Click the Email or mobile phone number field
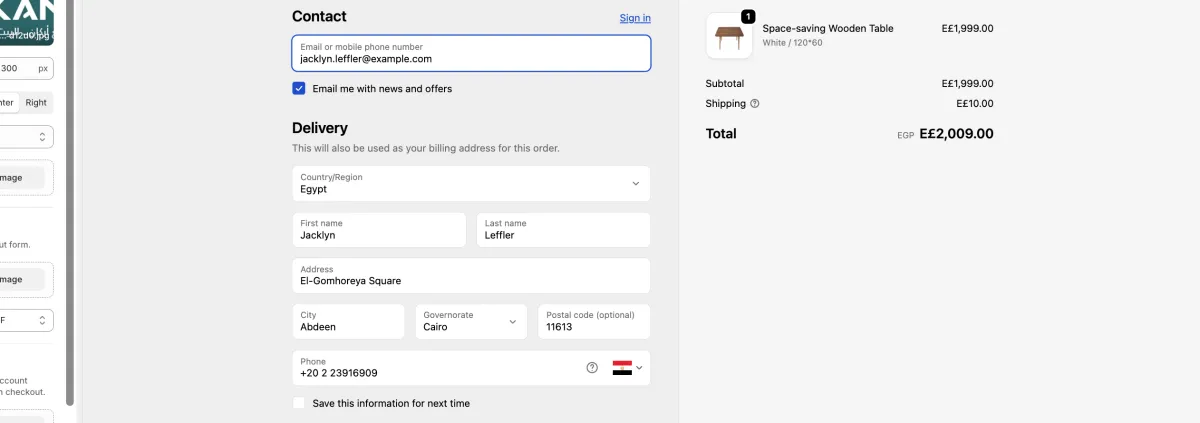This screenshot has height=423, width=1200. pos(470,53)
